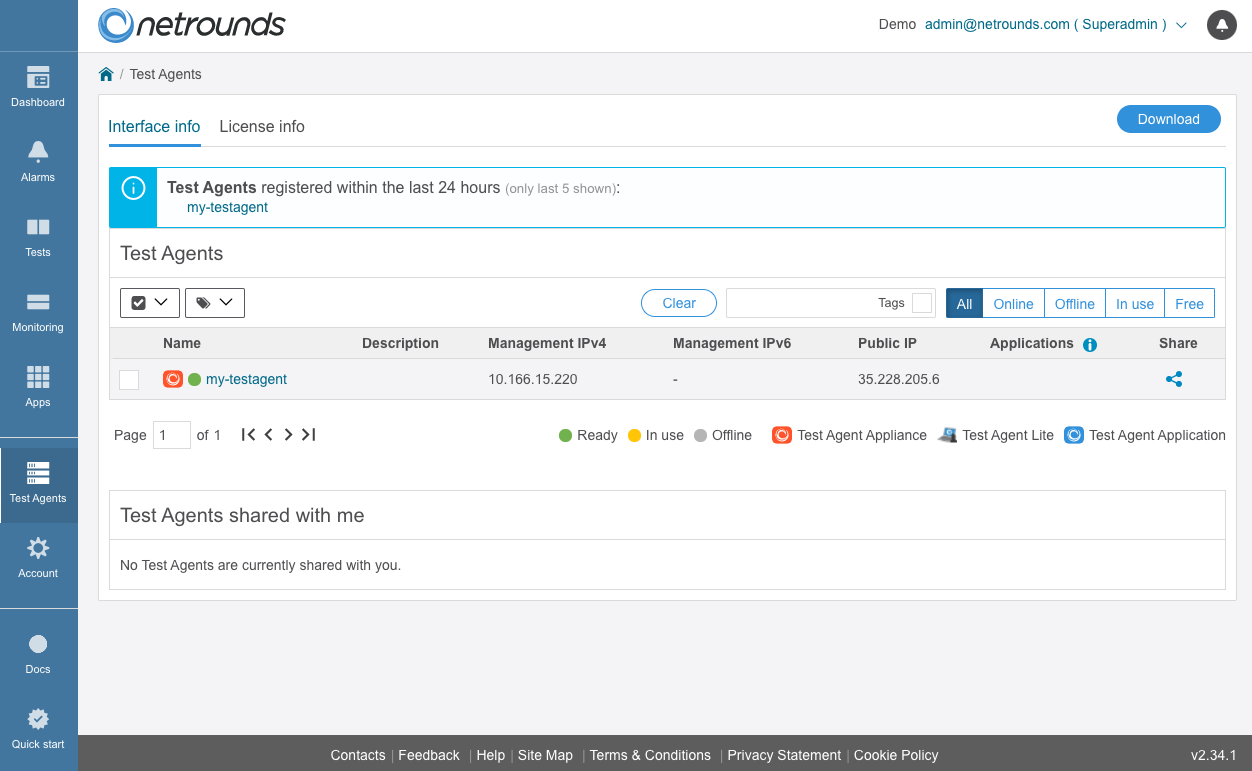
Task: Click the Download button
Action: pos(1168,119)
